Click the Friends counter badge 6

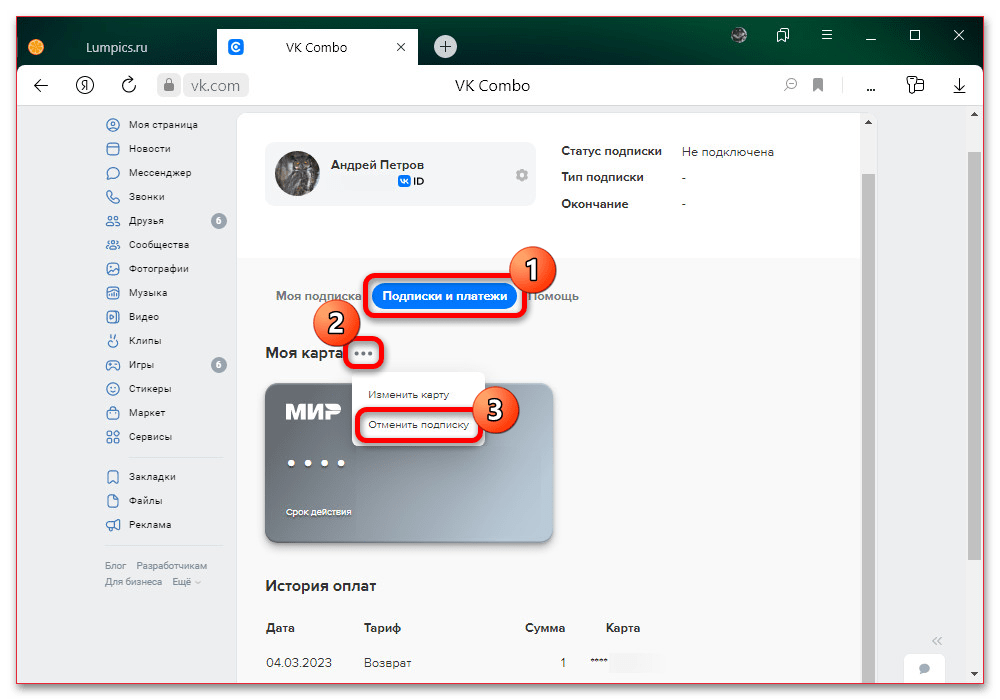click(219, 221)
